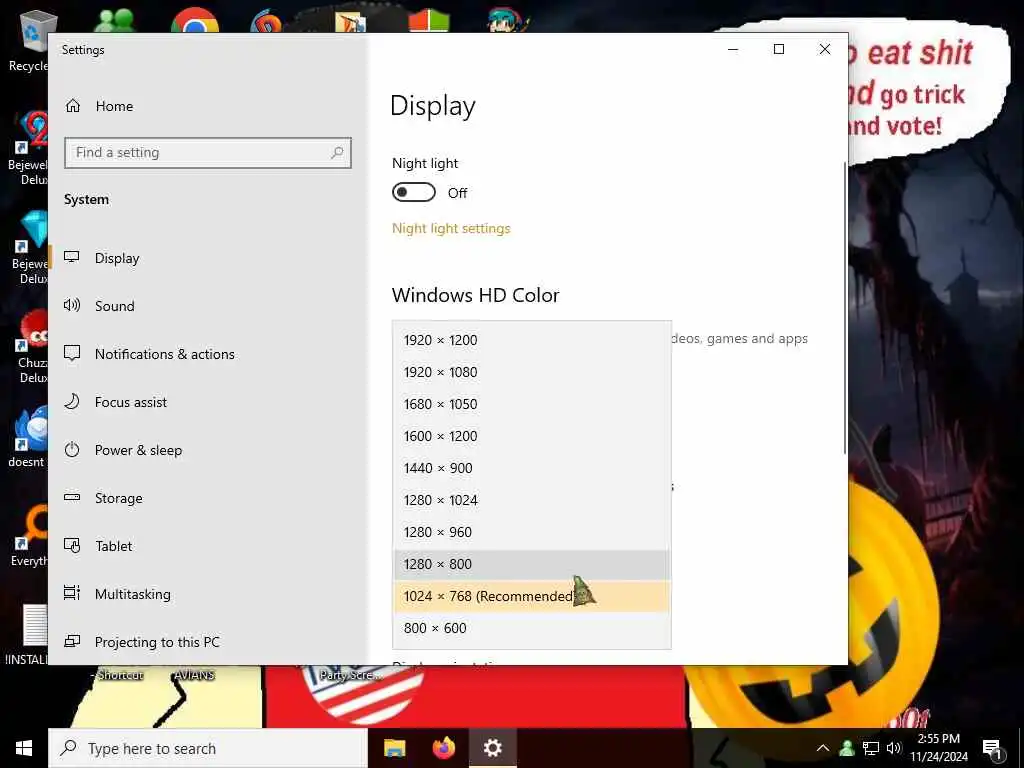Click the green user icon in tray
This screenshot has height=768, width=1024.
(847, 748)
